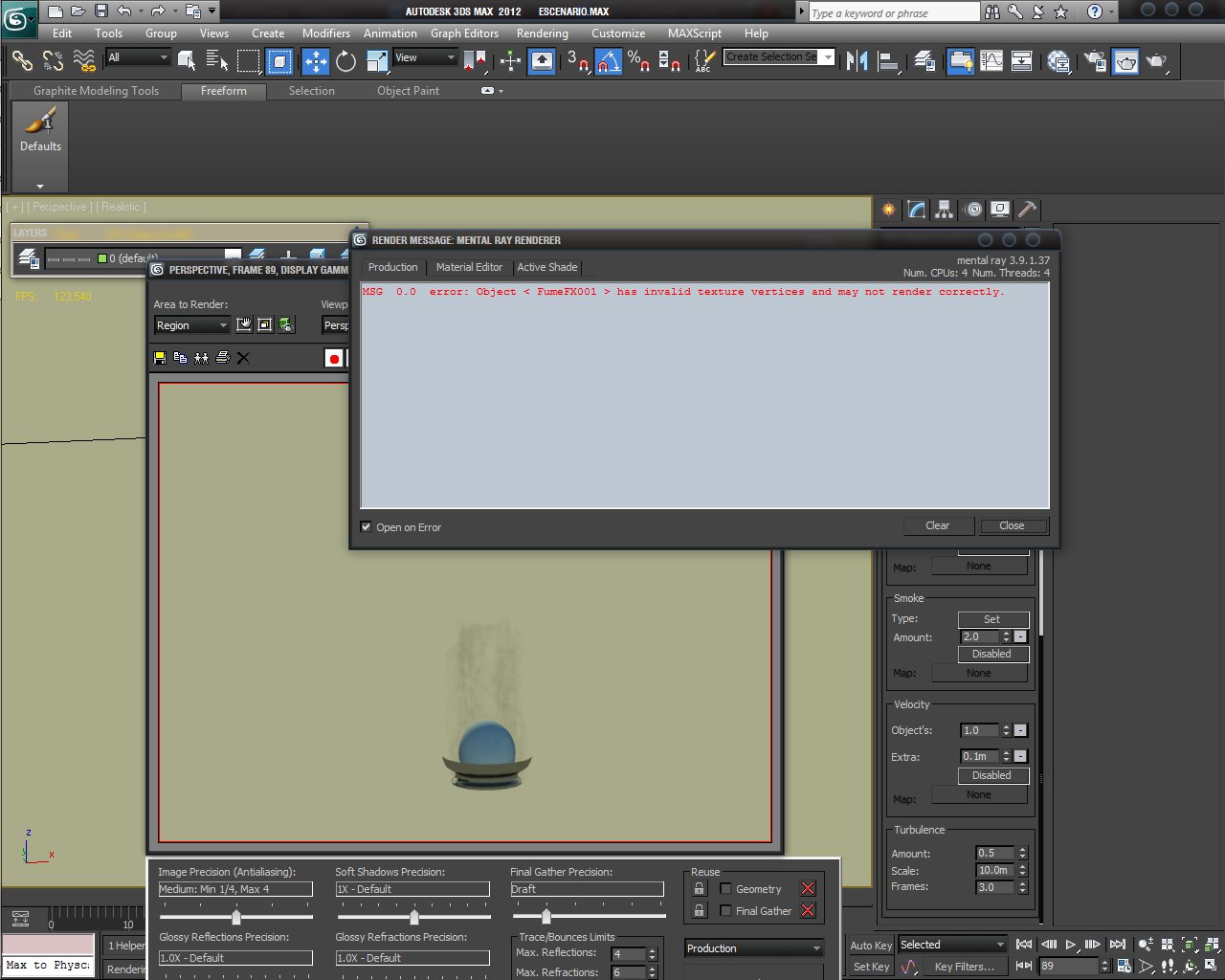This screenshot has height=980, width=1225.
Task: Open Edit Named Selection Sets icon
Action: (x=704, y=61)
